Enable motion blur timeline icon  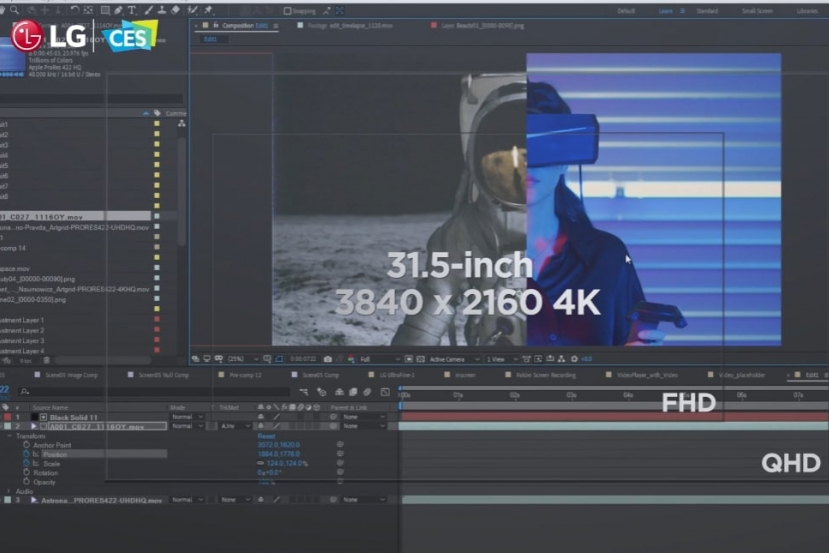tap(367, 392)
